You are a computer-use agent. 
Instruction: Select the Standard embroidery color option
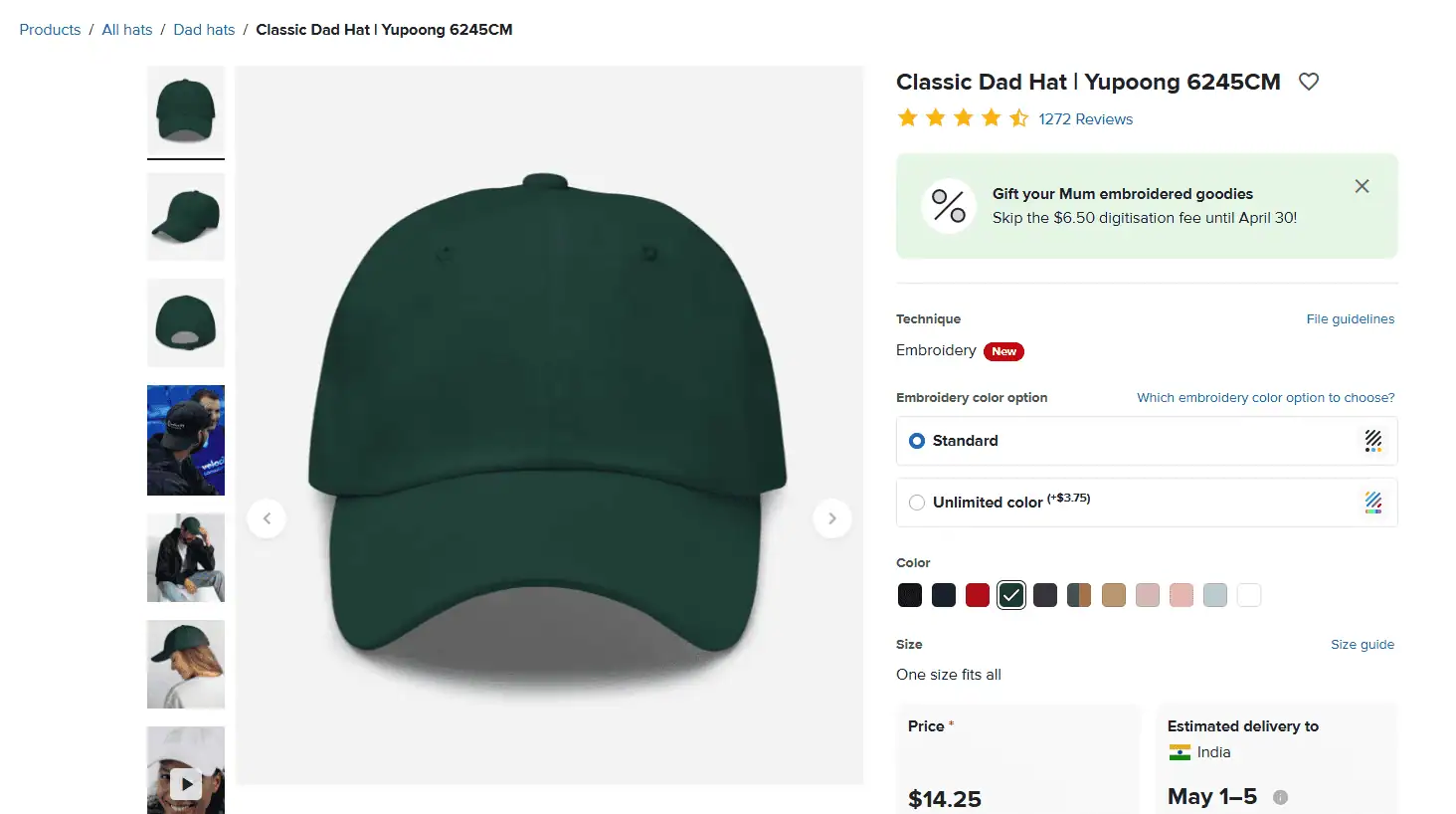point(917,441)
